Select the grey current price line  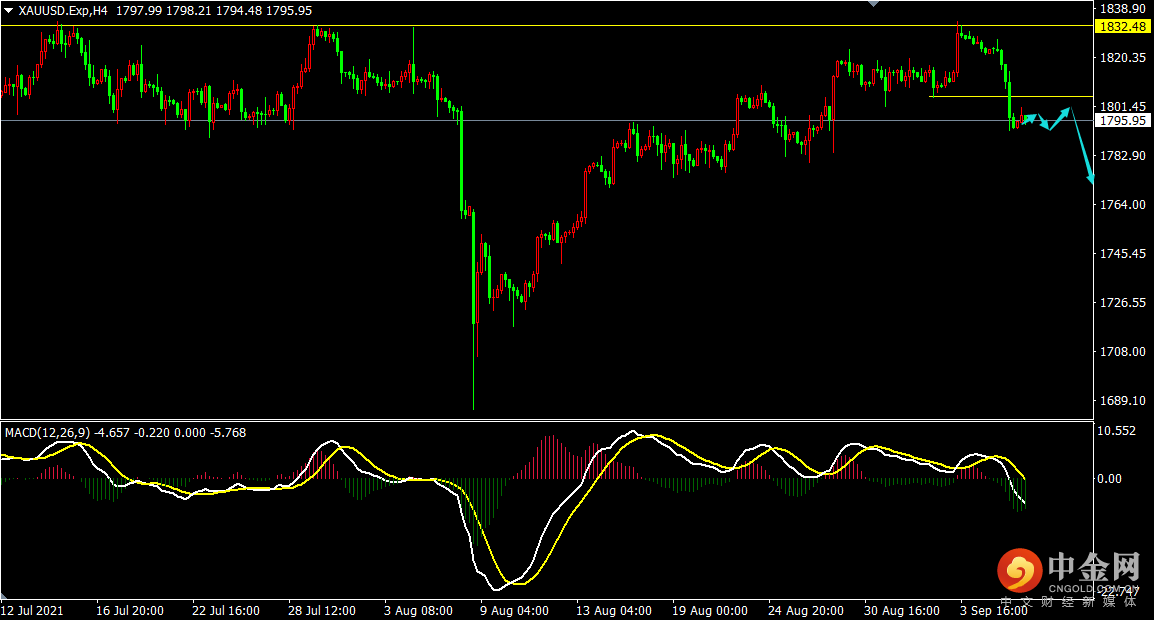tap(547, 121)
